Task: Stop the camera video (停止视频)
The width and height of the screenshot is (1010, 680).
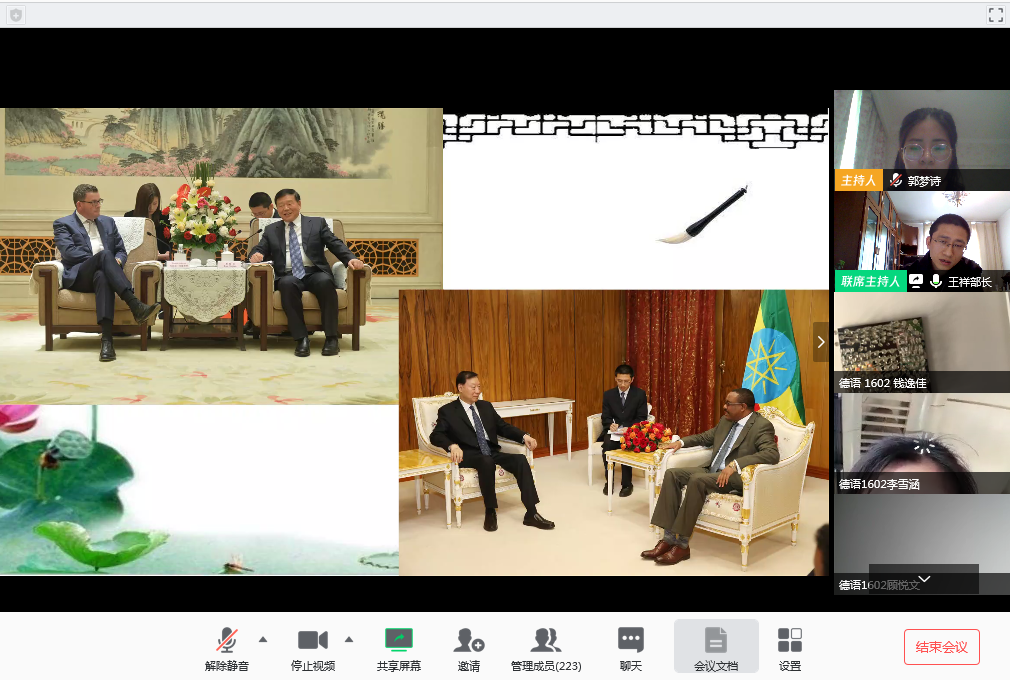Action: coord(313,647)
